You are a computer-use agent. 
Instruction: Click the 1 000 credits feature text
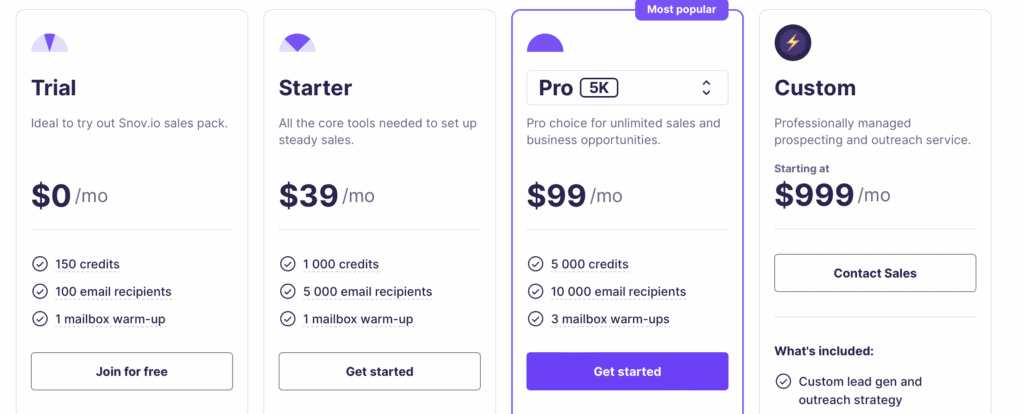pos(341,264)
